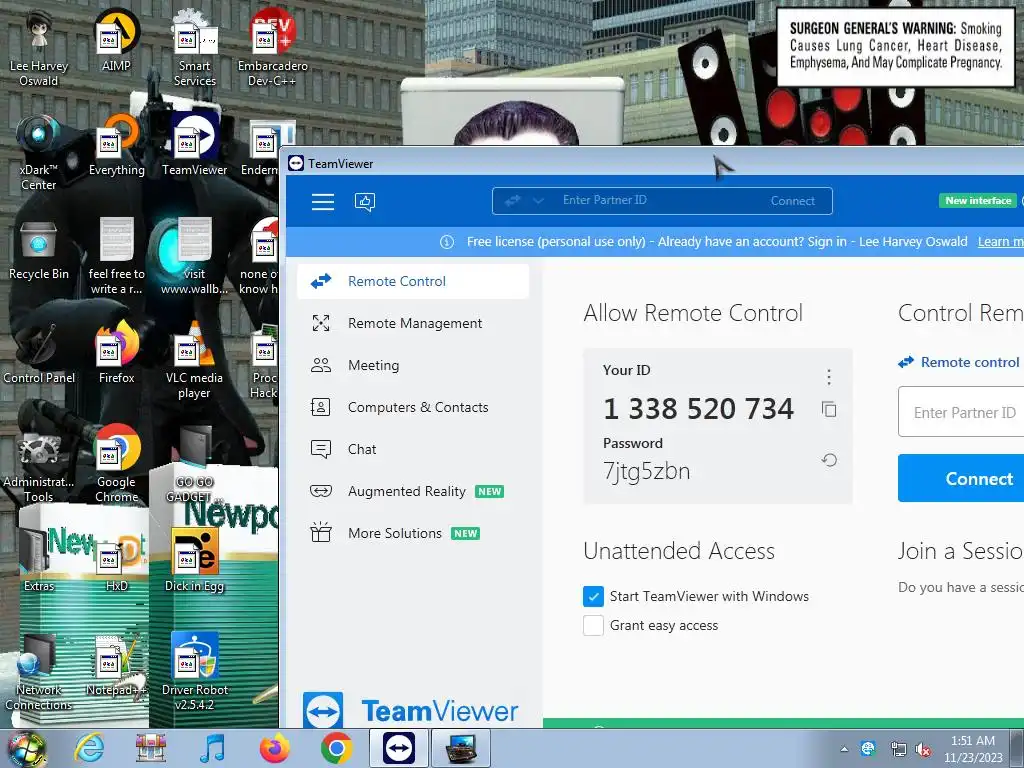Open the Recycle Bin

(39, 249)
